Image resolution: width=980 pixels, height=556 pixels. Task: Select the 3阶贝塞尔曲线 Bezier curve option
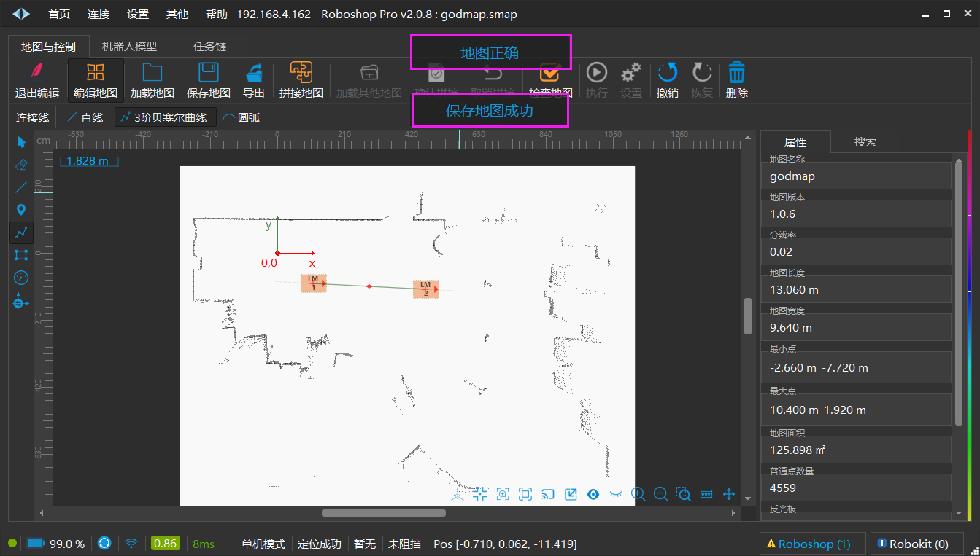coord(165,117)
